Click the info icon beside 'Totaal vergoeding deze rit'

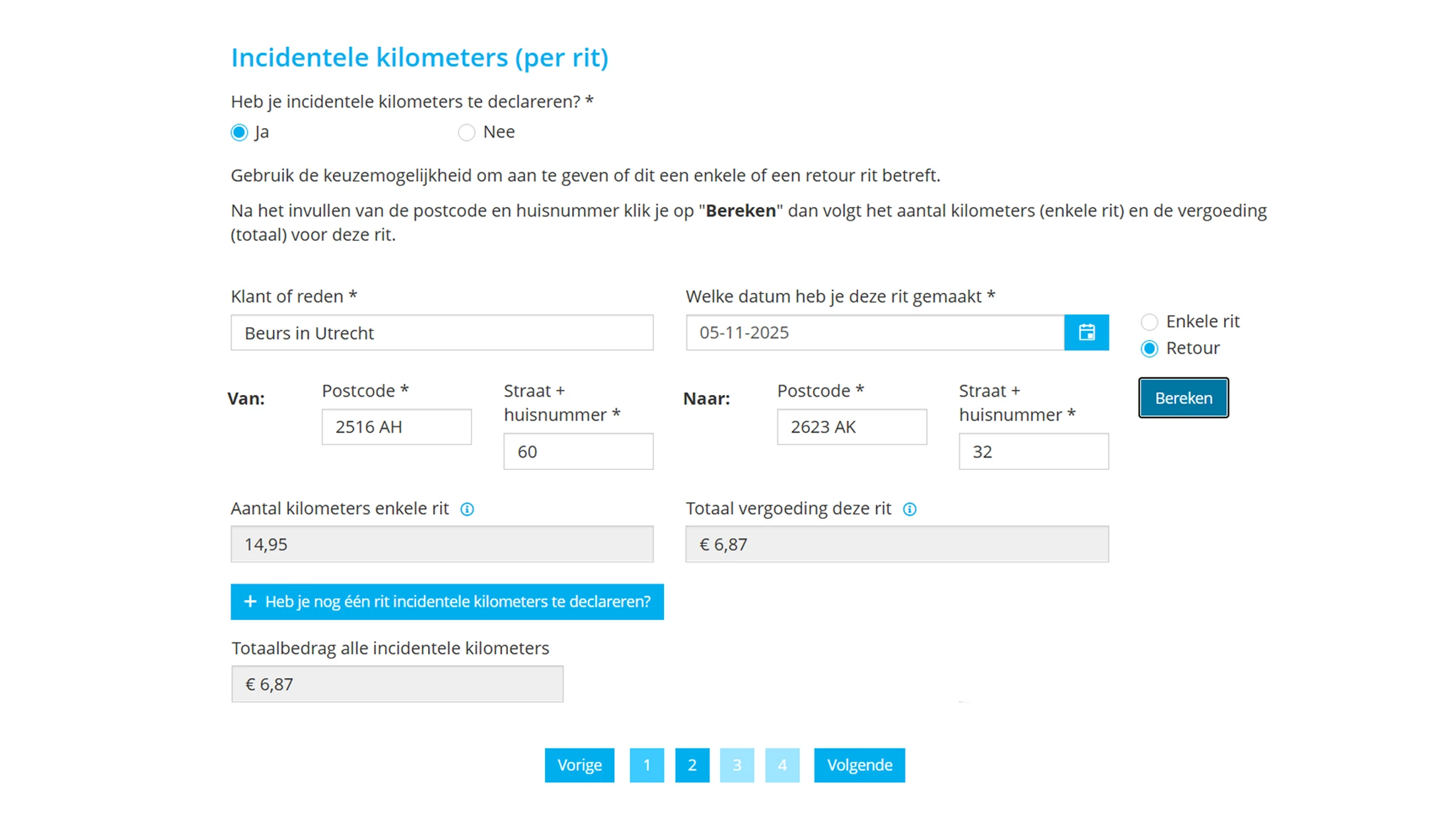click(910, 508)
